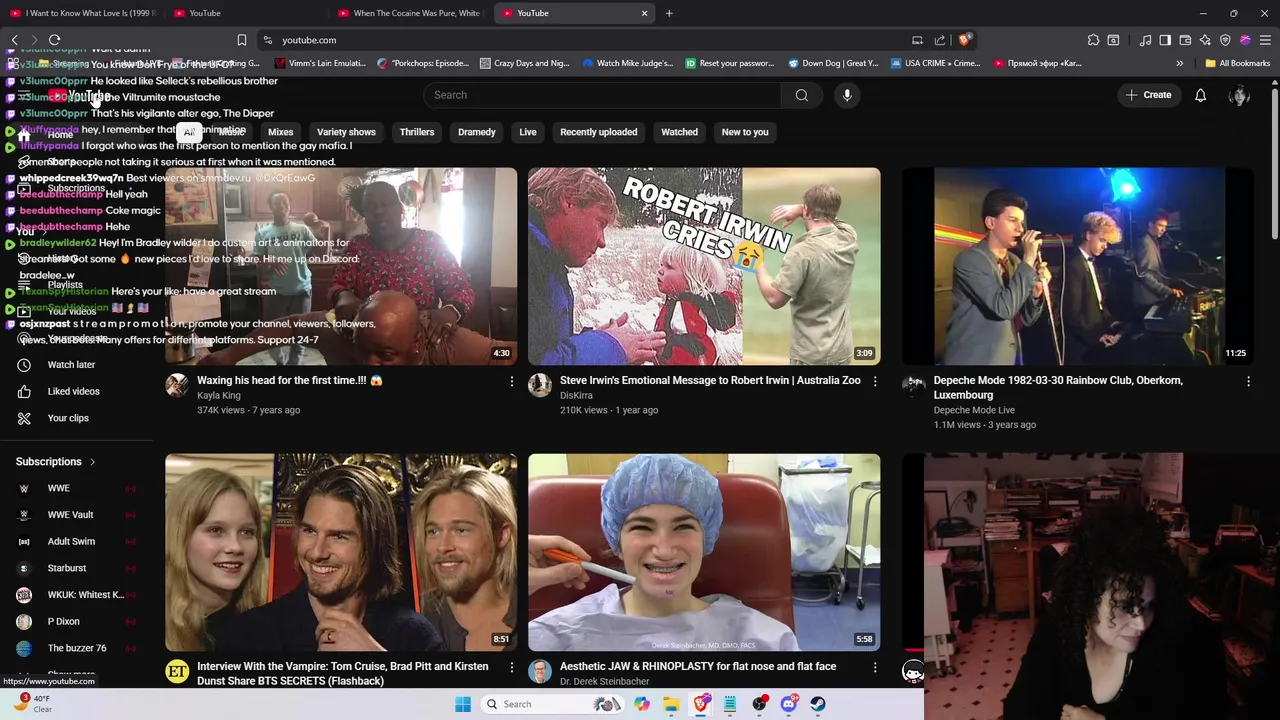This screenshot has width=1280, height=720.
Task: Start voice search with the microphone icon
Action: click(x=847, y=95)
